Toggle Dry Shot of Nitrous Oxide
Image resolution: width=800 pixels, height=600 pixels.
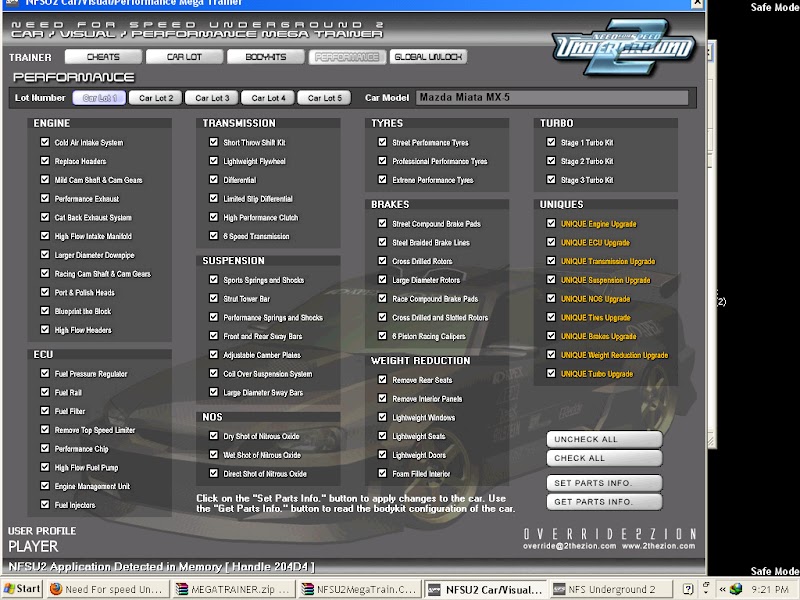214,436
